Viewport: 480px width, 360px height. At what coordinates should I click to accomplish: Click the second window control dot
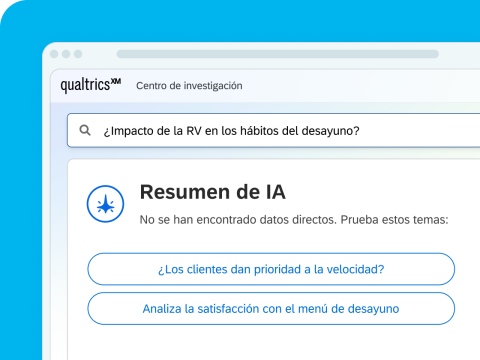[x=66, y=54]
